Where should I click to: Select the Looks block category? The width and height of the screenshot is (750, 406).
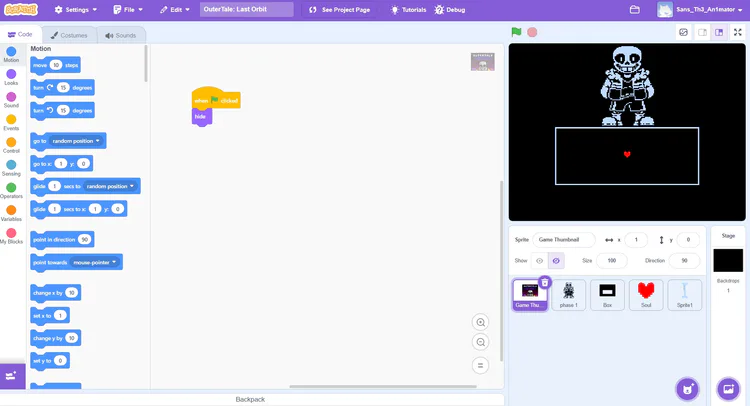(11, 77)
